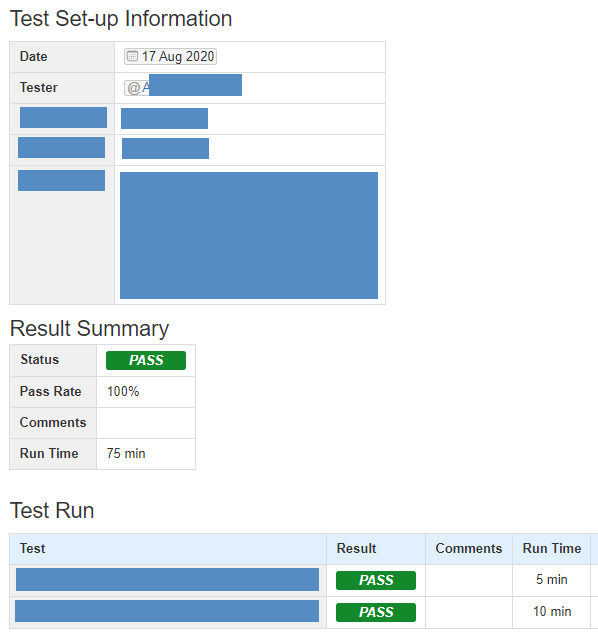Click the Date row label

pos(34,56)
